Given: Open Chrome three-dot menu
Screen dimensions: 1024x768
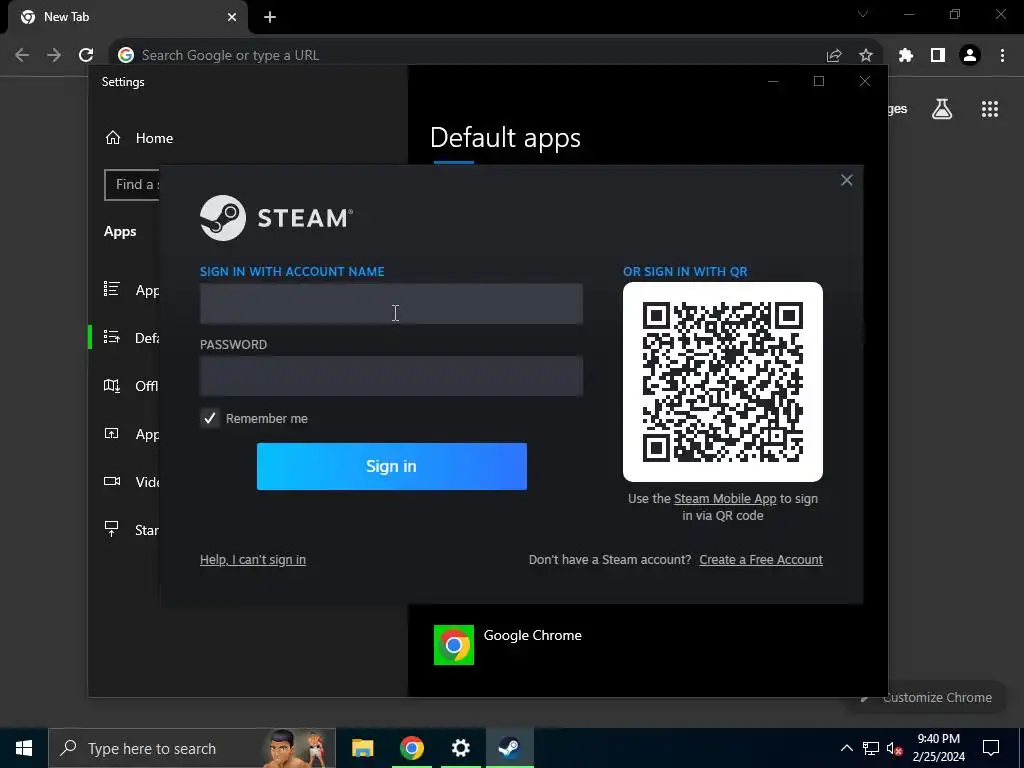Looking at the screenshot, I should point(1002,56).
